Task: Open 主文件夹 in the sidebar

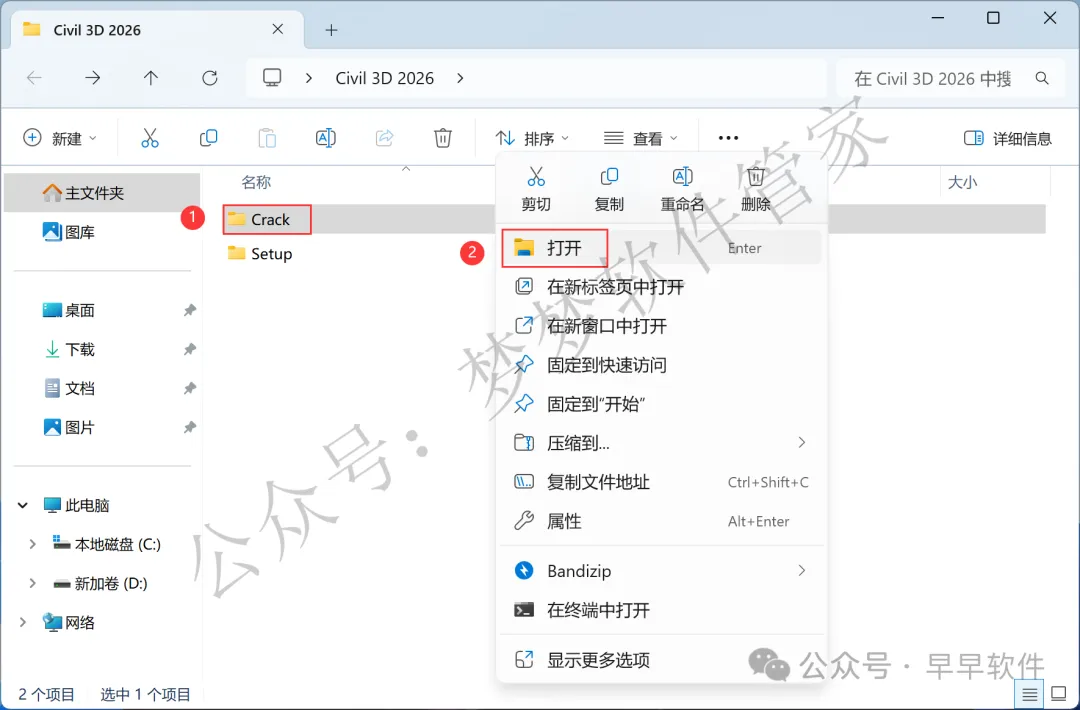Action: pyautogui.click(x=102, y=193)
